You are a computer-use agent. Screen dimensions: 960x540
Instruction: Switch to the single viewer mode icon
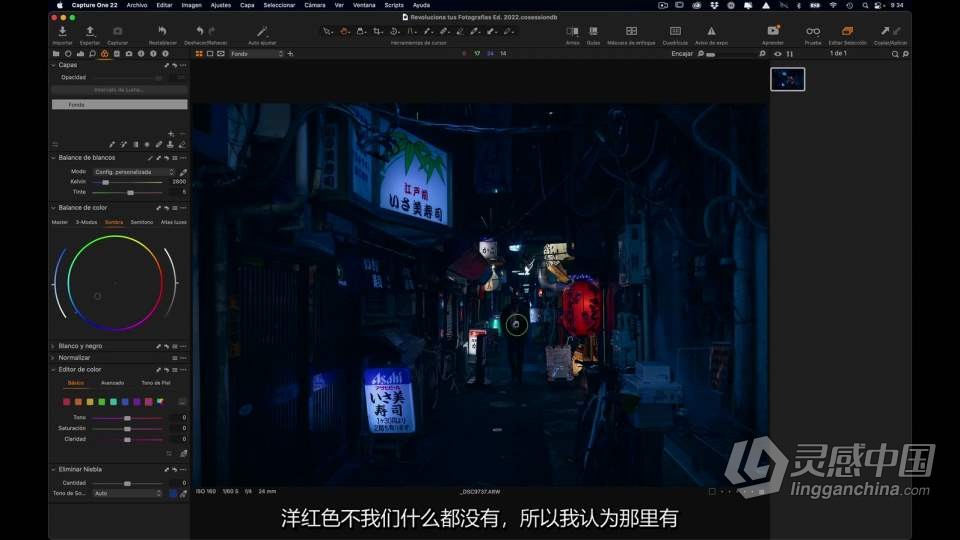pyautogui.click(x=210, y=54)
